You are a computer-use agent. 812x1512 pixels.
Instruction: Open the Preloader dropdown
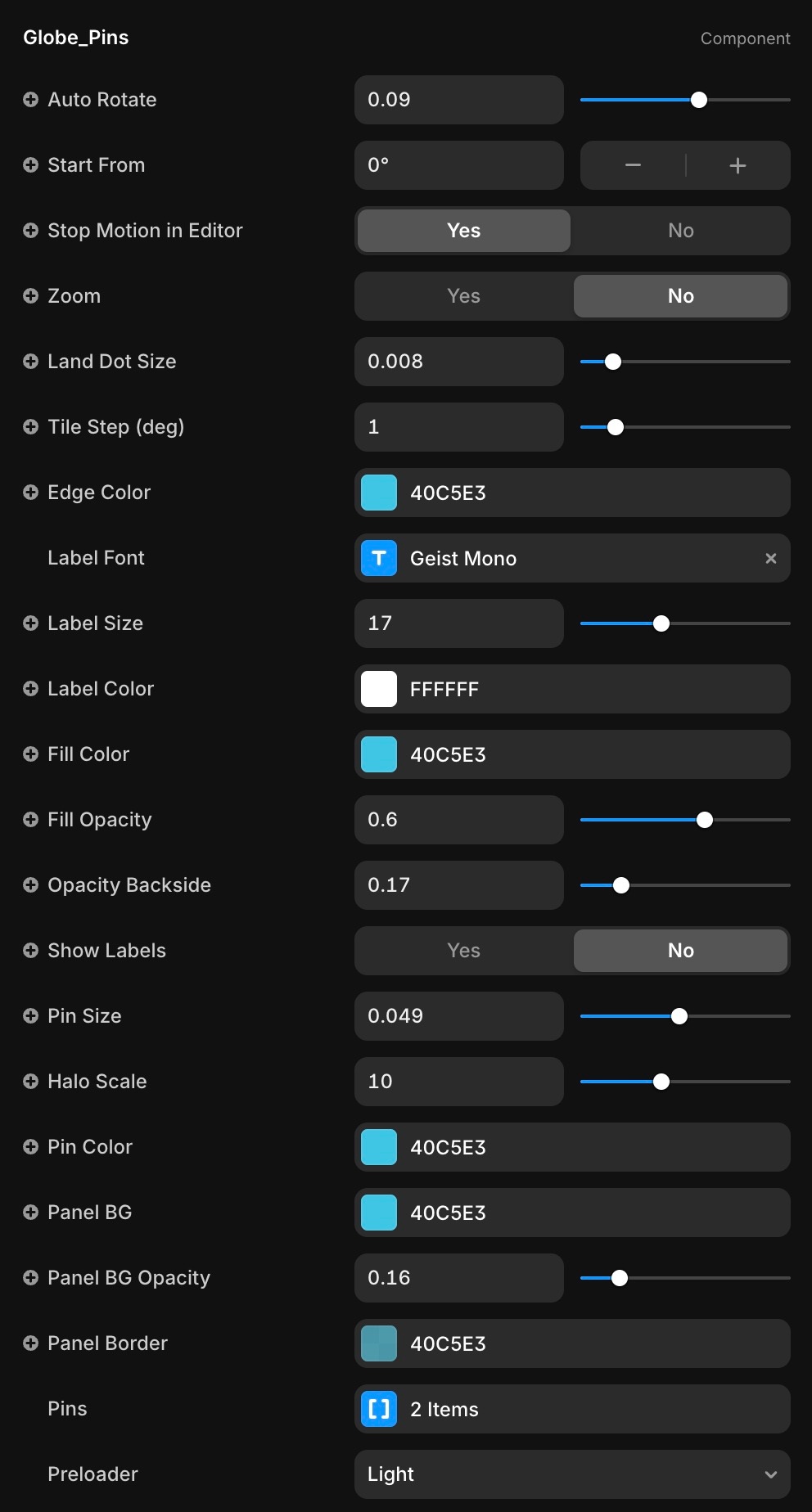[x=572, y=1474]
